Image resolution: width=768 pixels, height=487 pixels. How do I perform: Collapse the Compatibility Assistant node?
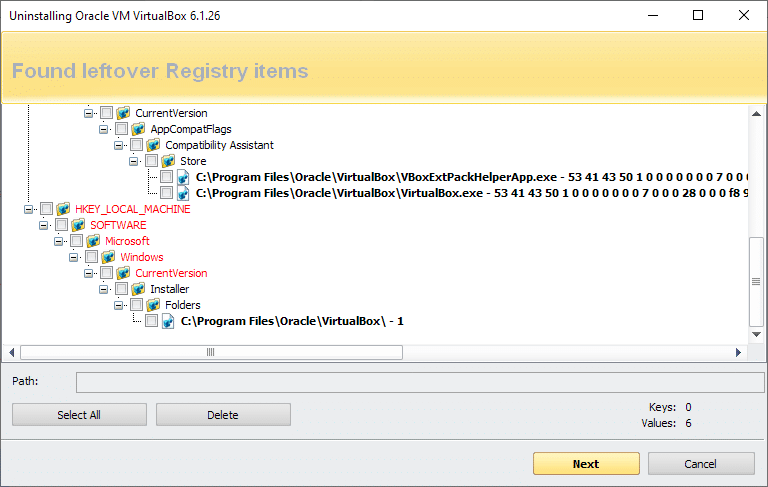click(119, 145)
